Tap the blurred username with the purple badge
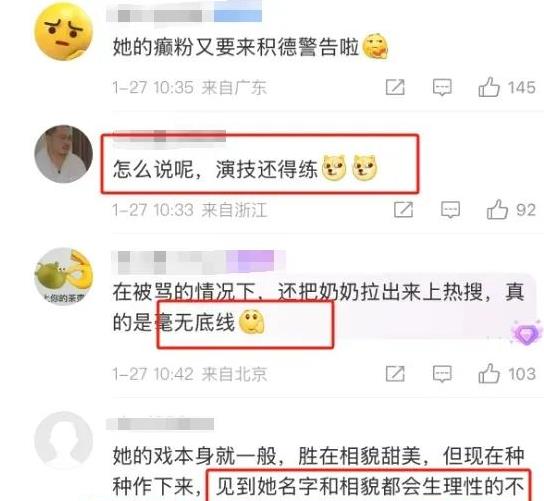 pyautogui.click(x=198, y=261)
